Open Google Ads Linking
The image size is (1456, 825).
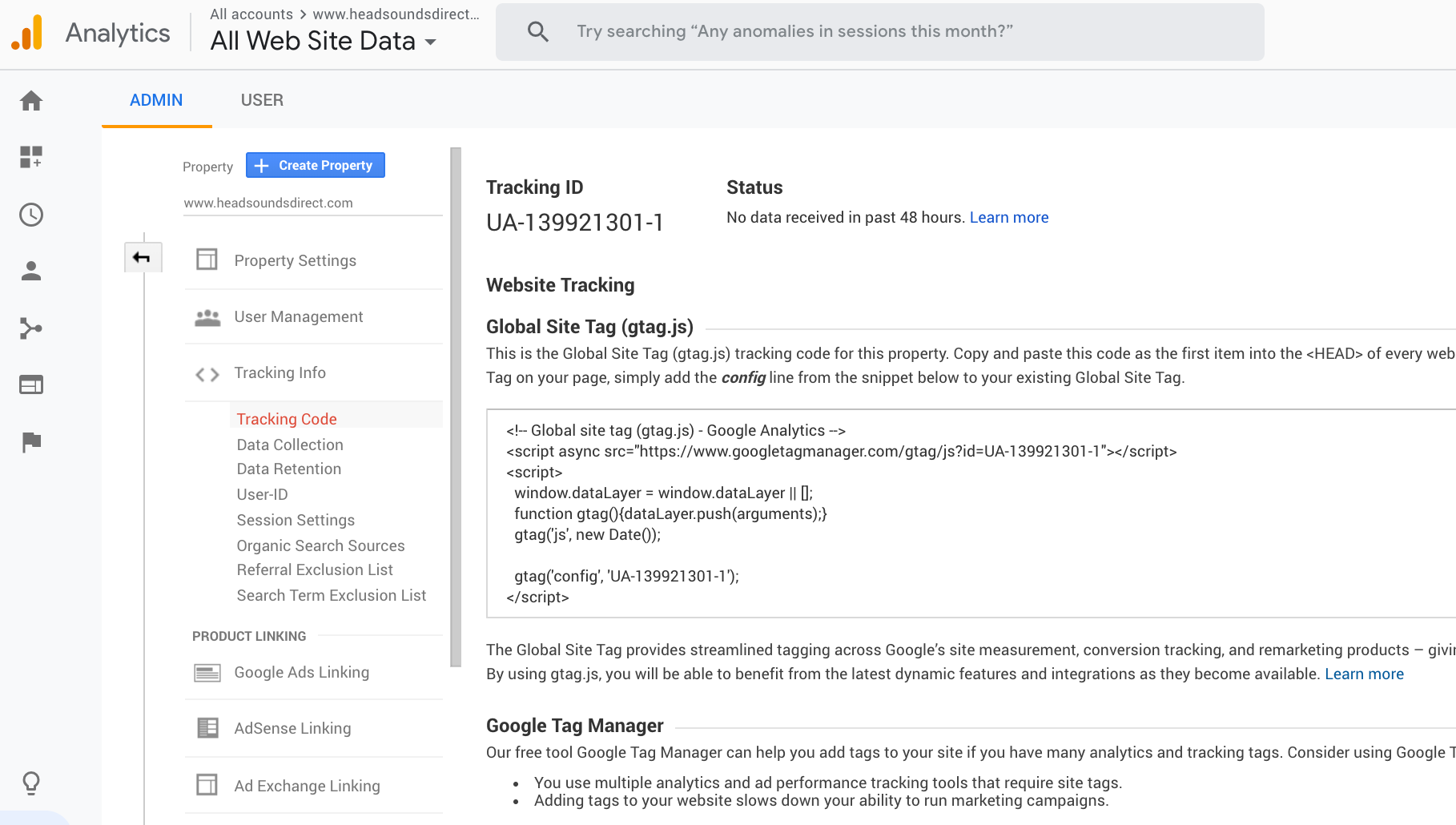pos(301,673)
